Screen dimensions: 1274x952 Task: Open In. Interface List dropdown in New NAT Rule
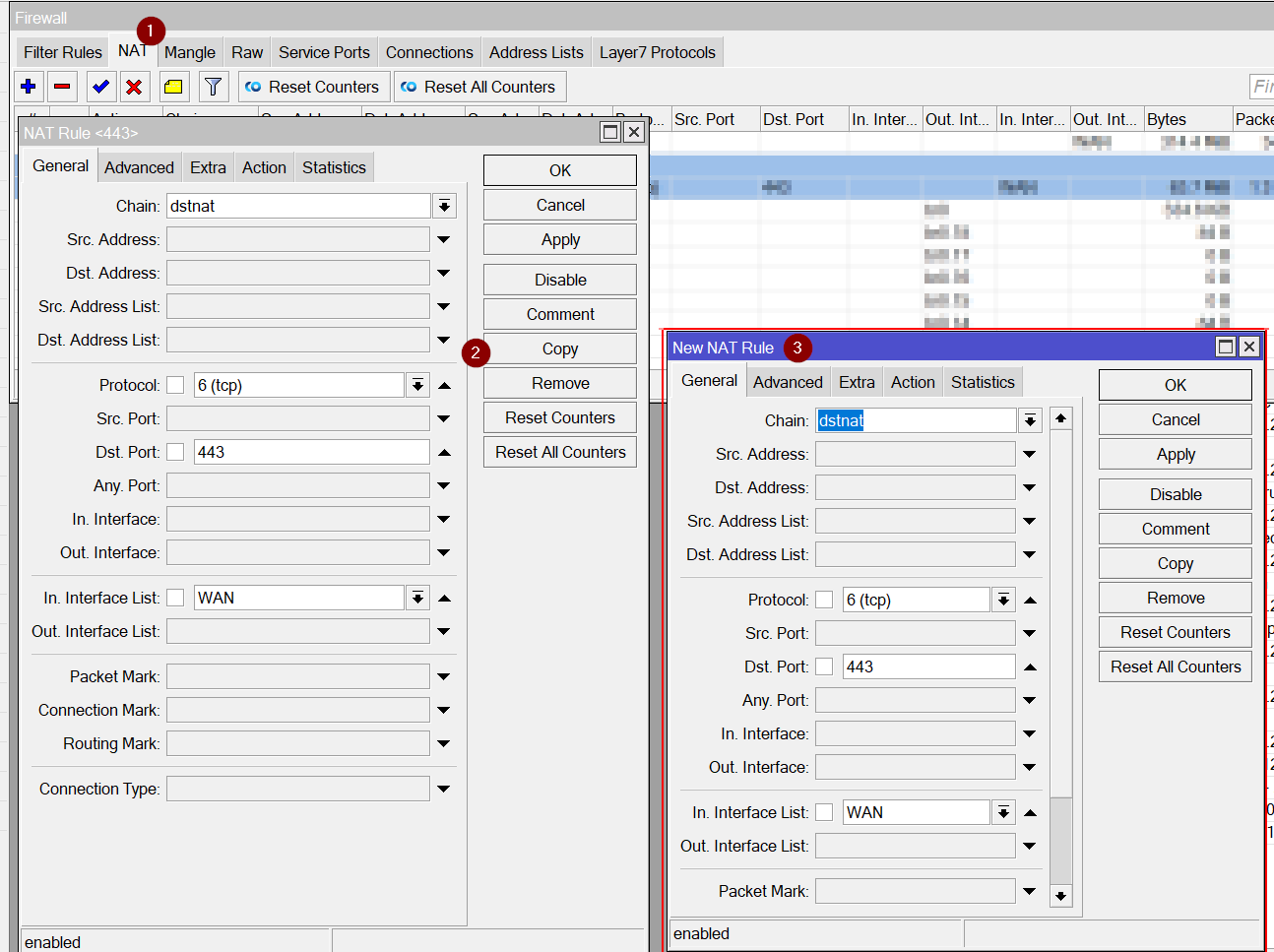(1003, 812)
